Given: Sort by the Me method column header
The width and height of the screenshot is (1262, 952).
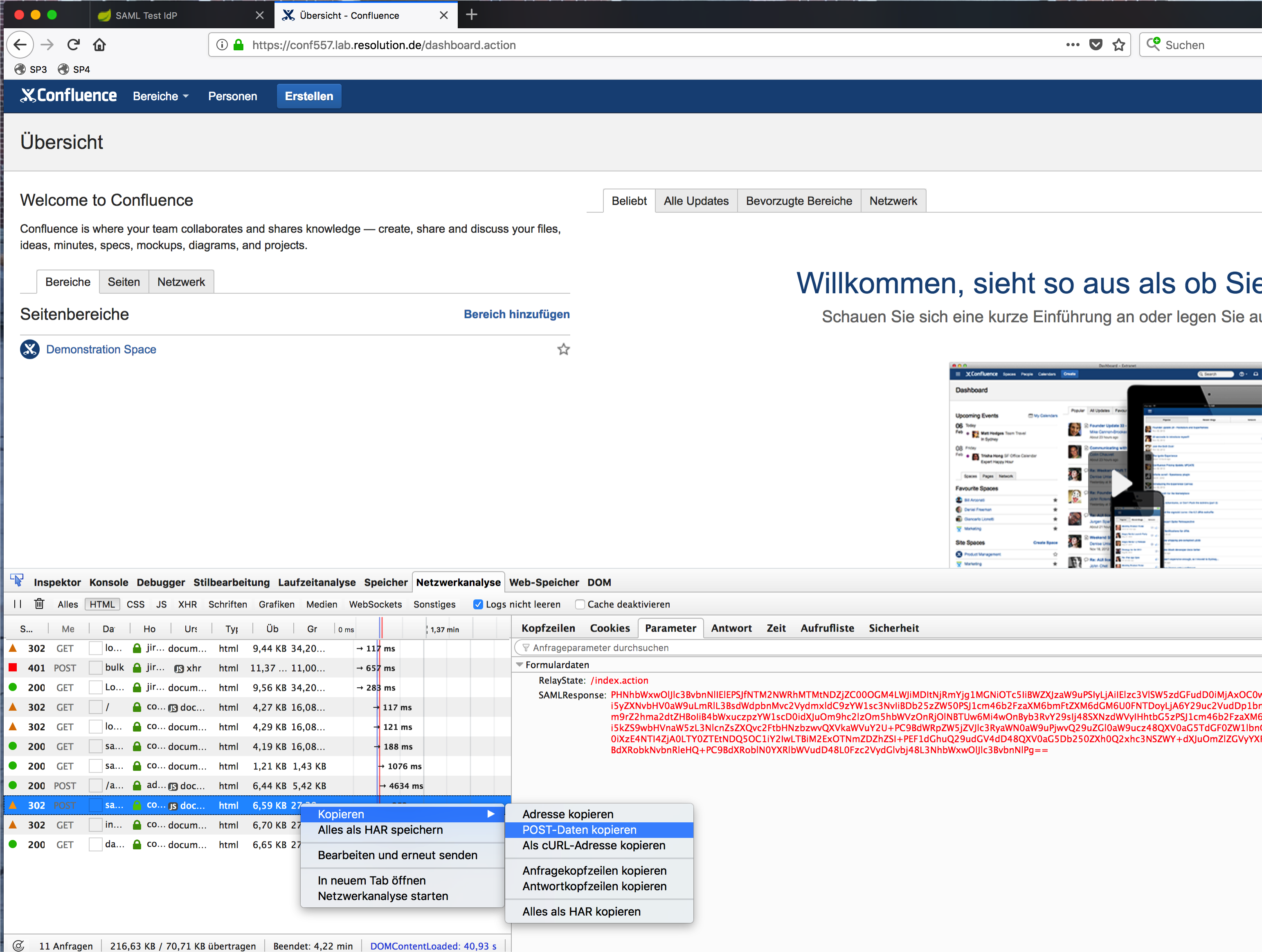Looking at the screenshot, I should click(68, 628).
